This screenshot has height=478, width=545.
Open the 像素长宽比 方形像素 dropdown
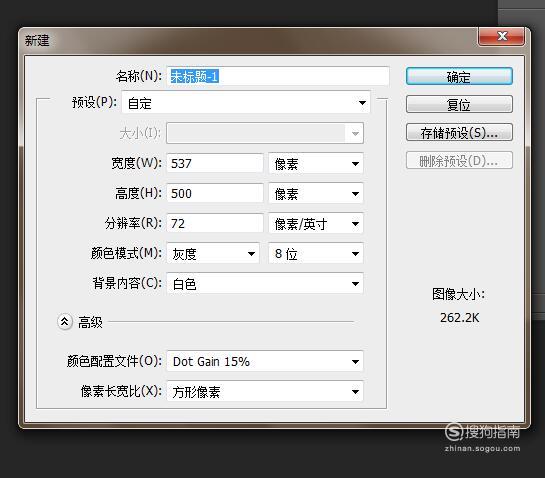pos(265,391)
